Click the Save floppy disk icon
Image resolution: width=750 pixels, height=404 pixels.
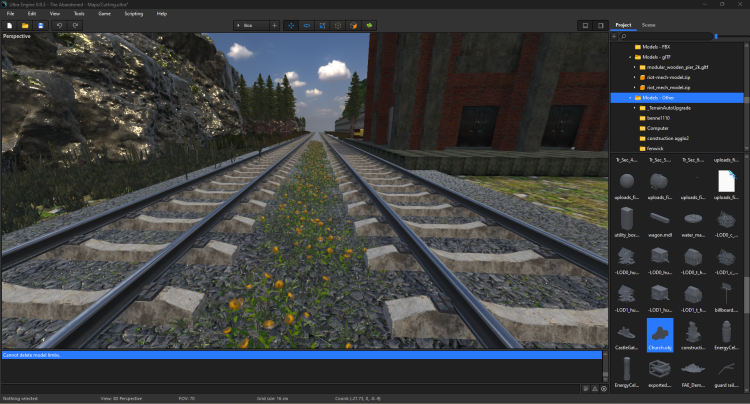click(x=41, y=25)
